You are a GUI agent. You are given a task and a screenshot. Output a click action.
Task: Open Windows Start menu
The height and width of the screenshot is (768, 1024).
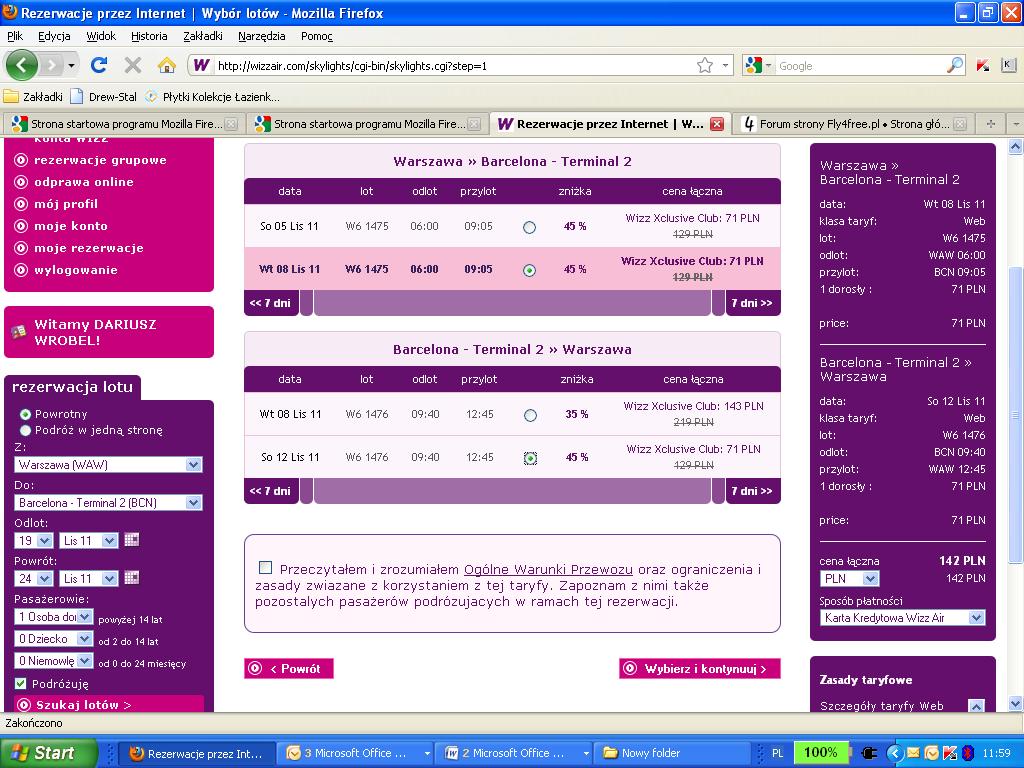coord(48,753)
